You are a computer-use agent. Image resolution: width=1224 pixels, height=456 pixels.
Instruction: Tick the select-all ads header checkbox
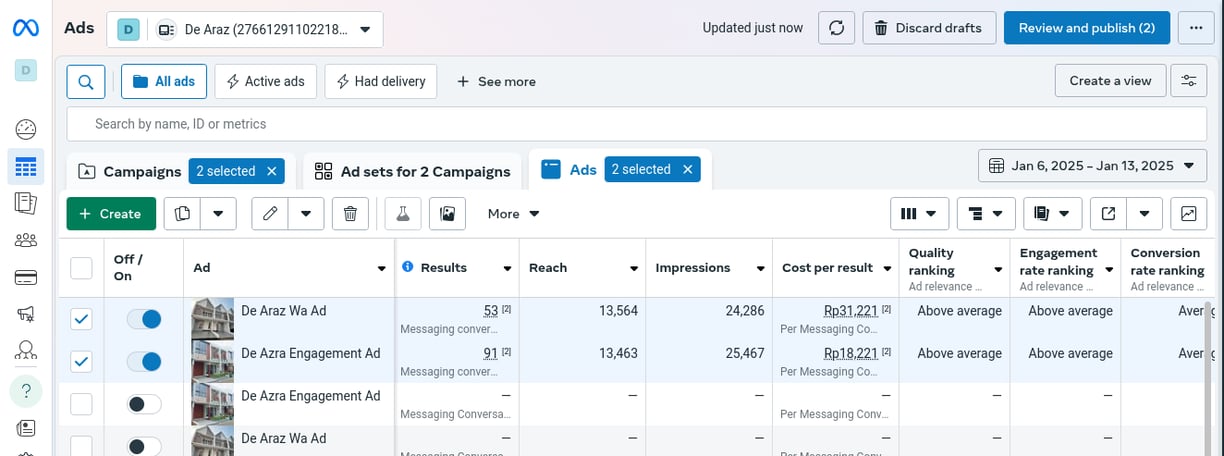[x=81, y=268]
